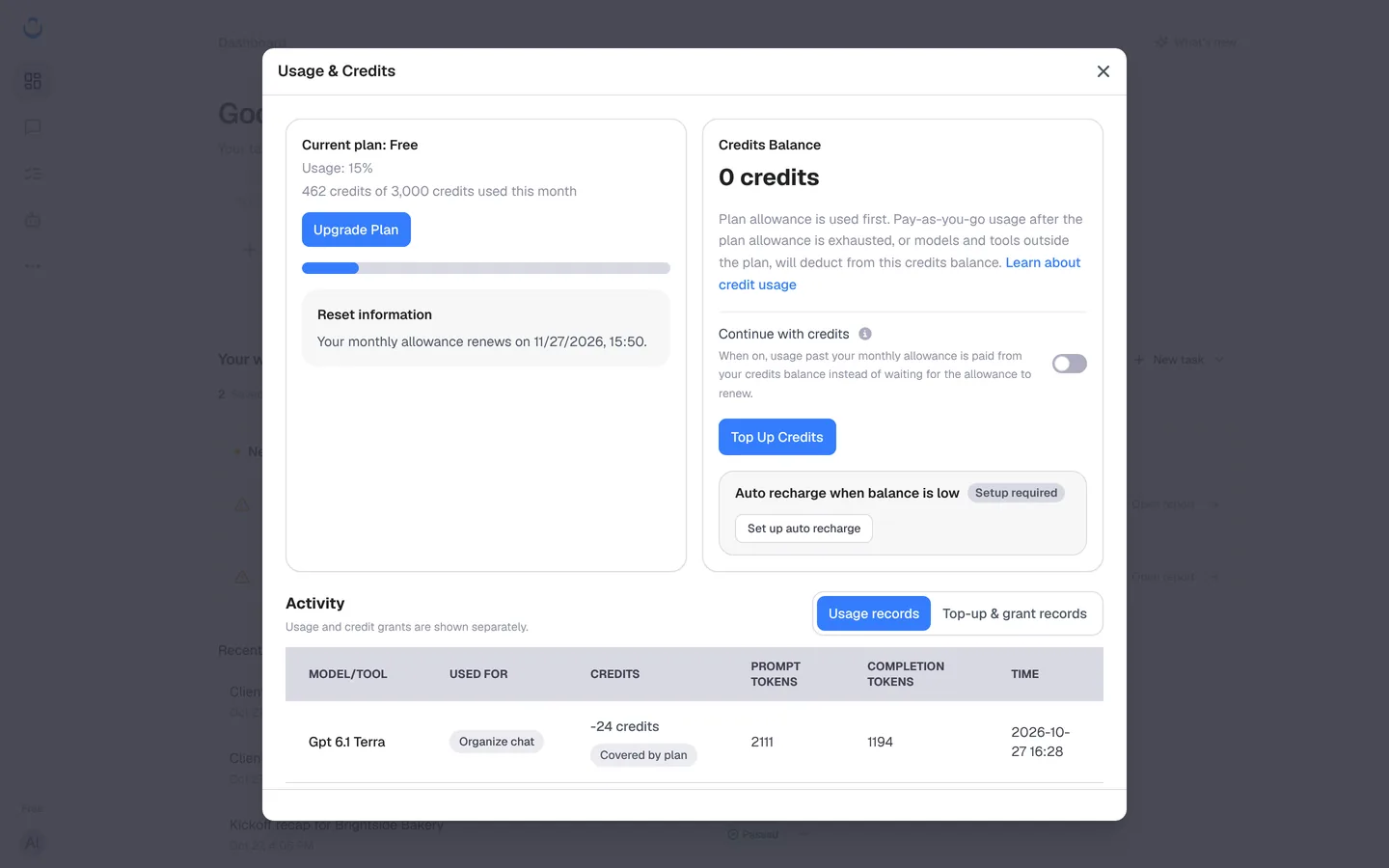Switch to Top-up & grant records tab
This screenshot has height=868, width=1389.
click(x=1015, y=613)
